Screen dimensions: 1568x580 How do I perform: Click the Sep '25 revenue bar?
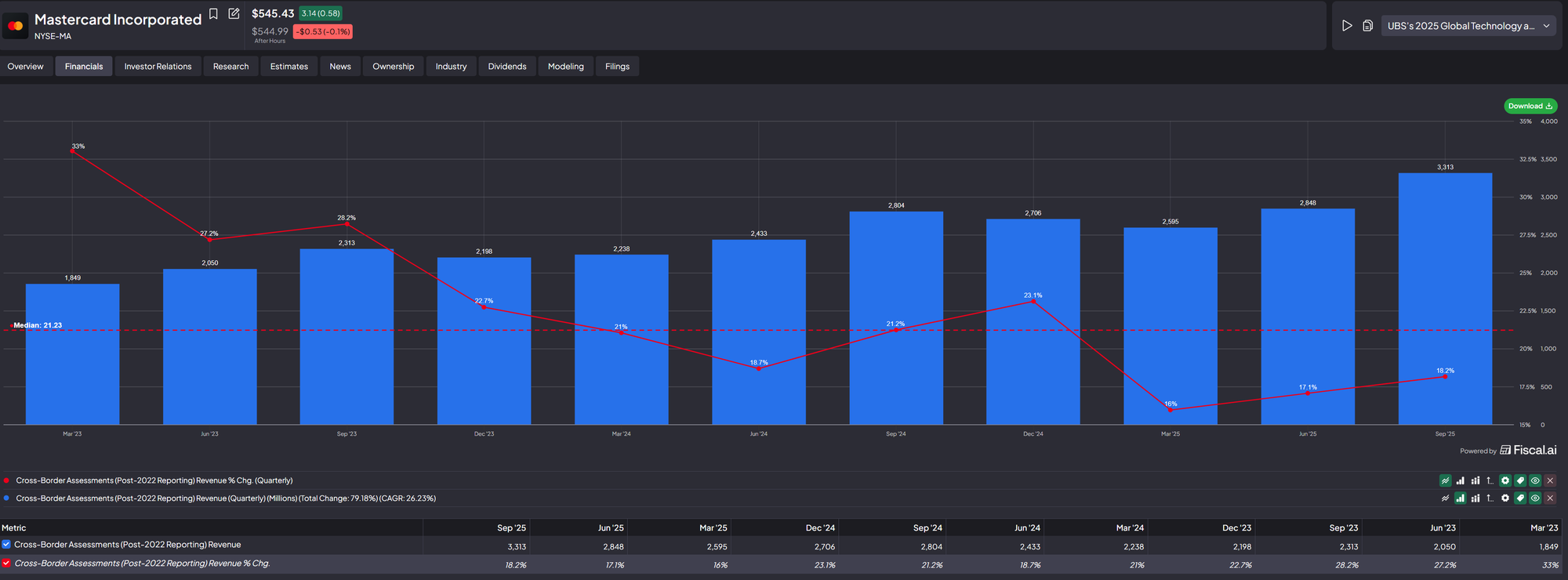[x=1445, y=298]
